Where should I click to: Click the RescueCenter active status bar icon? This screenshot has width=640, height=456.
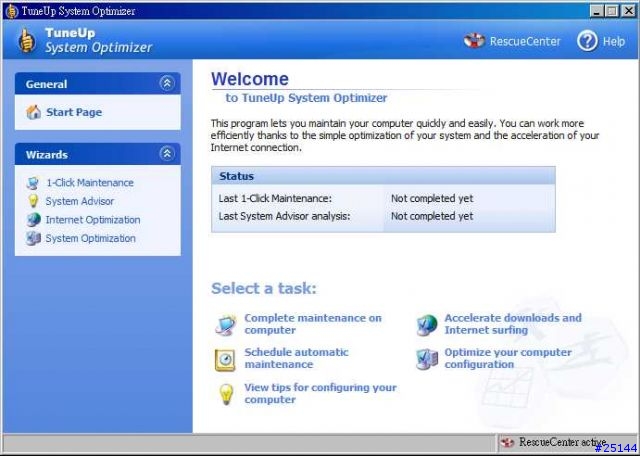(508, 442)
